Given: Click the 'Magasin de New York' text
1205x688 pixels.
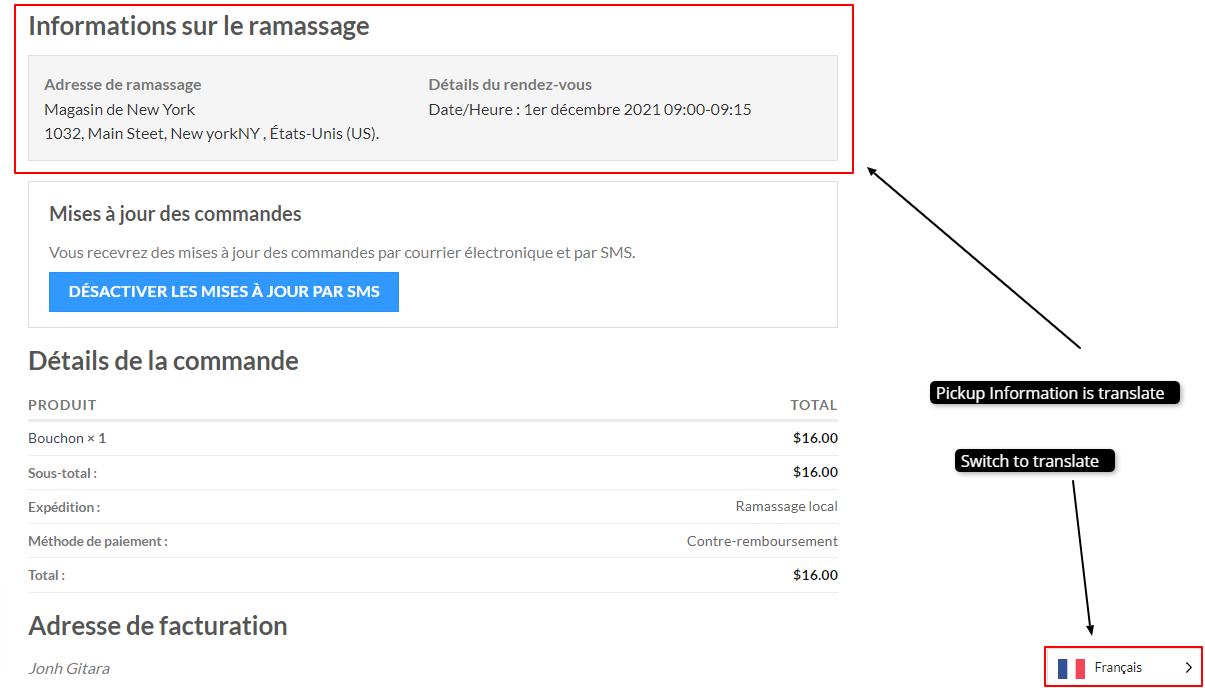Looking at the screenshot, I should pos(120,109).
